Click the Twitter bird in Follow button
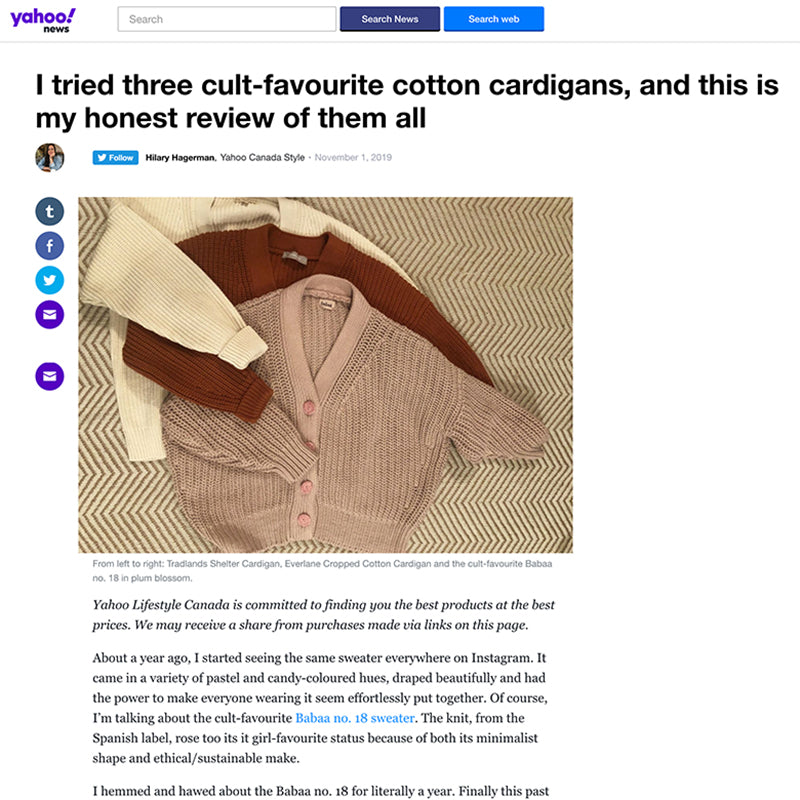Screen dimensions: 800x800 (x=101, y=158)
